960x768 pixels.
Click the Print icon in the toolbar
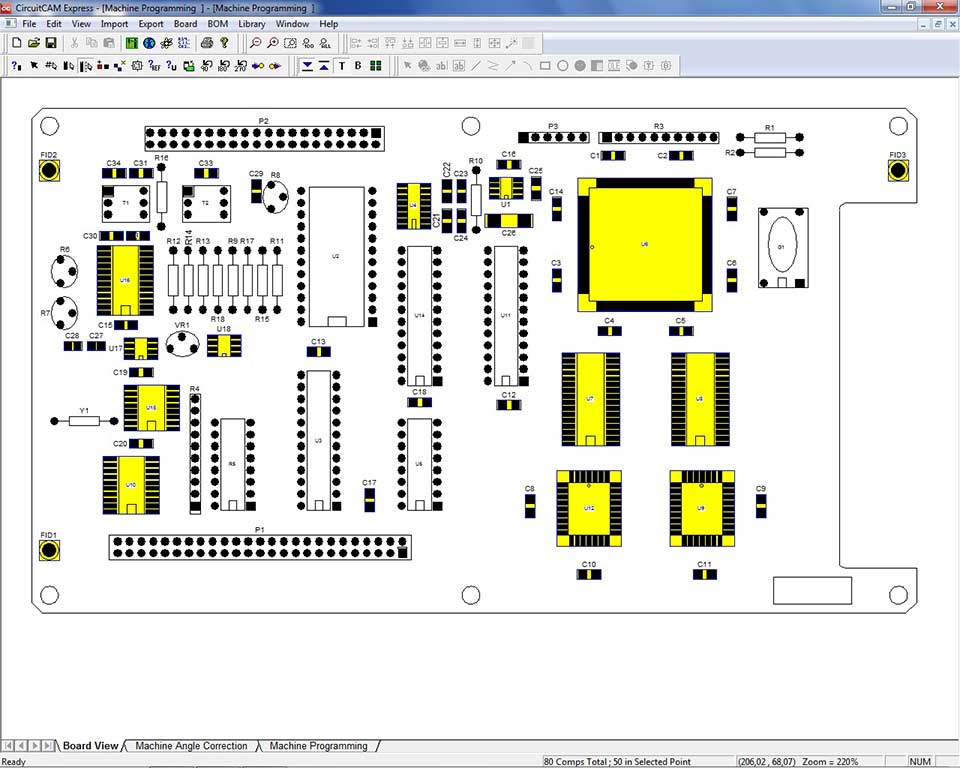(207, 43)
